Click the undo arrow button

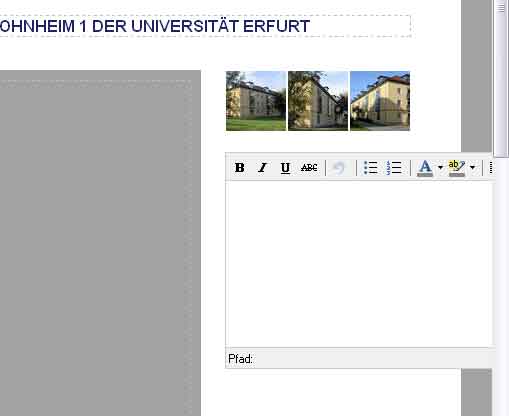click(x=339, y=168)
